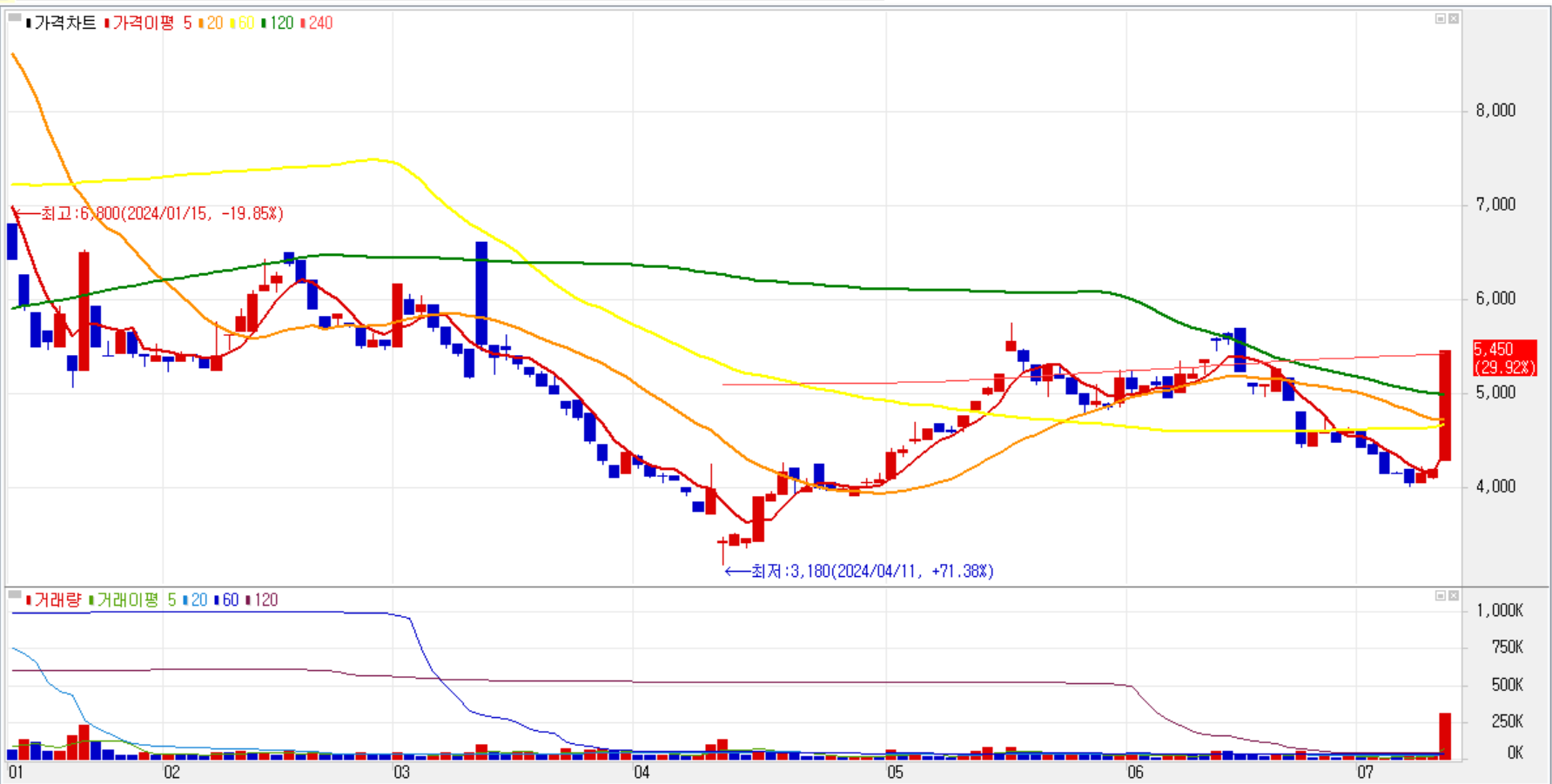Close the price chart panel
The height and width of the screenshot is (784, 1552).
tap(1454, 18)
